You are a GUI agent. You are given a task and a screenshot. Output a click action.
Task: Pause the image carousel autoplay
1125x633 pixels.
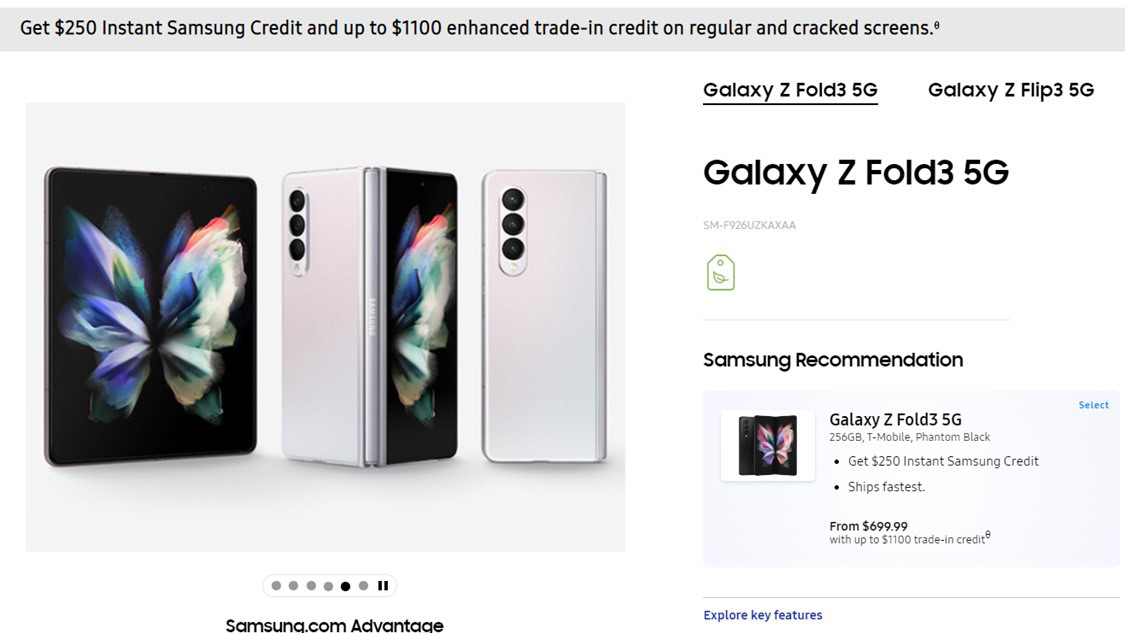click(382, 586)
